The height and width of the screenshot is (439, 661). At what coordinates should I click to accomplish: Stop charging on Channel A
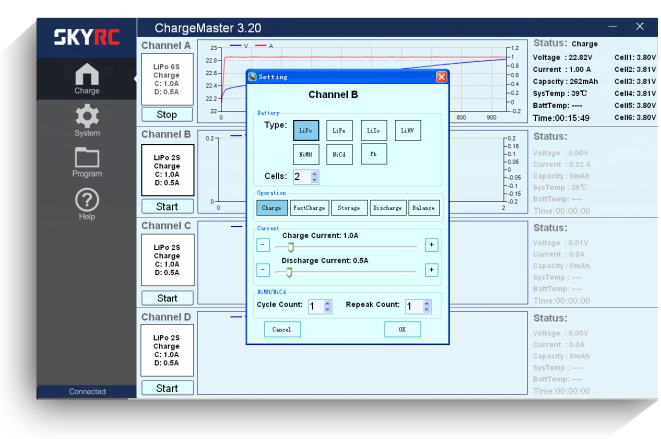[167, 114]
